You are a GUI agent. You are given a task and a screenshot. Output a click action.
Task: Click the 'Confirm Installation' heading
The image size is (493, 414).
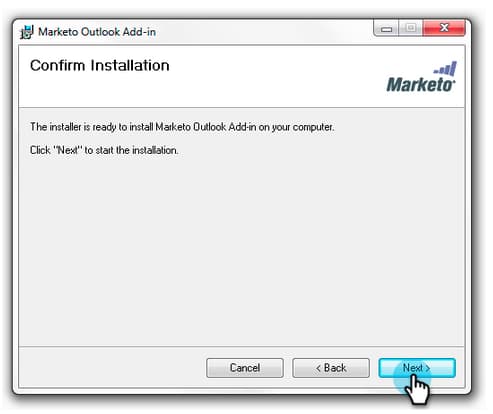point(100,65)
